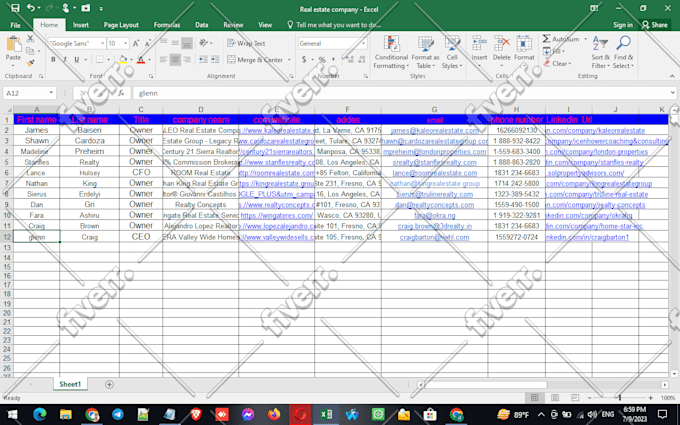Click Increase Indent icon

pyautogui.click(x=215, y=59)
